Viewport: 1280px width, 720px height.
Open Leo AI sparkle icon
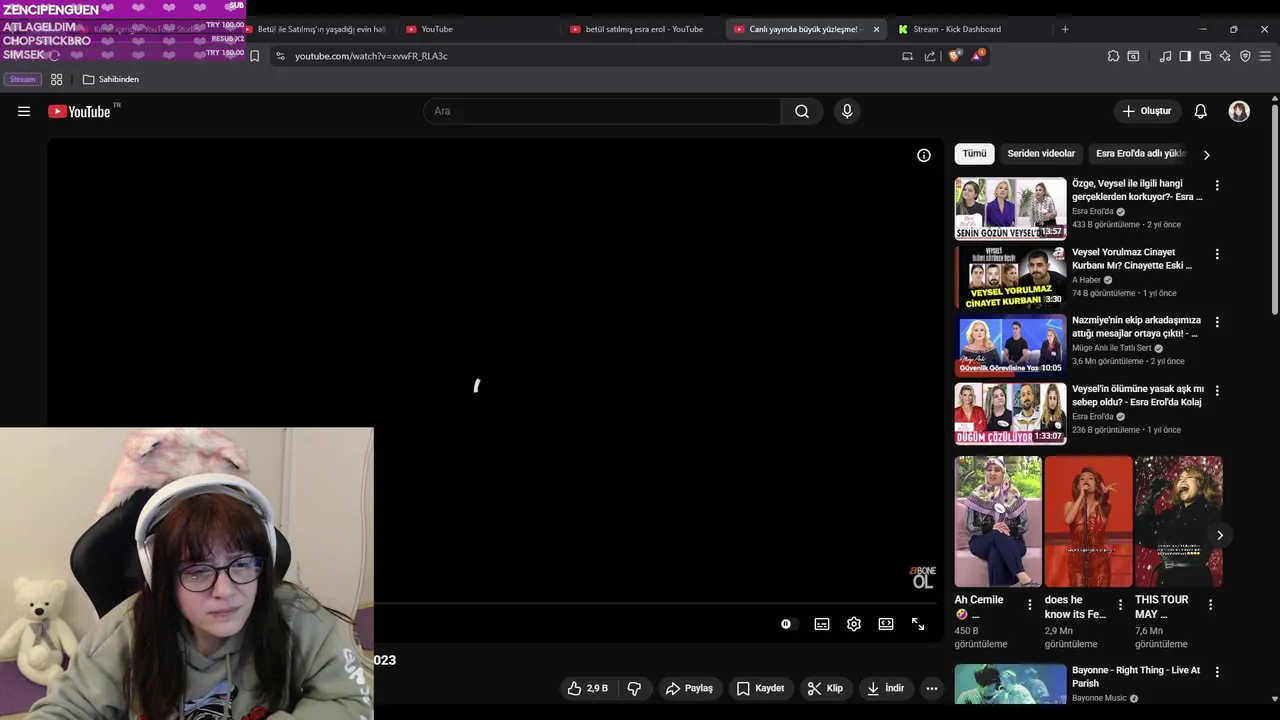pyautogui.click(x=1225, y=56)
